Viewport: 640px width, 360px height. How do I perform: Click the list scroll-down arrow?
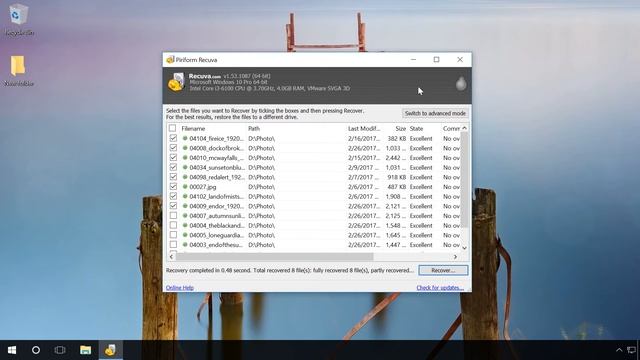coord(464,248)
